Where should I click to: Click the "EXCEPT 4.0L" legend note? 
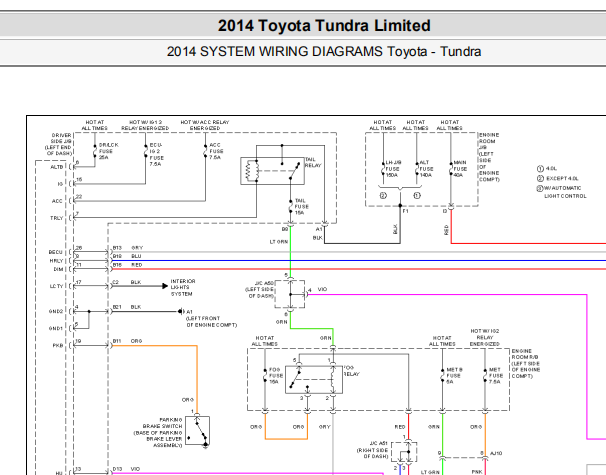click(x=562, y=179)
